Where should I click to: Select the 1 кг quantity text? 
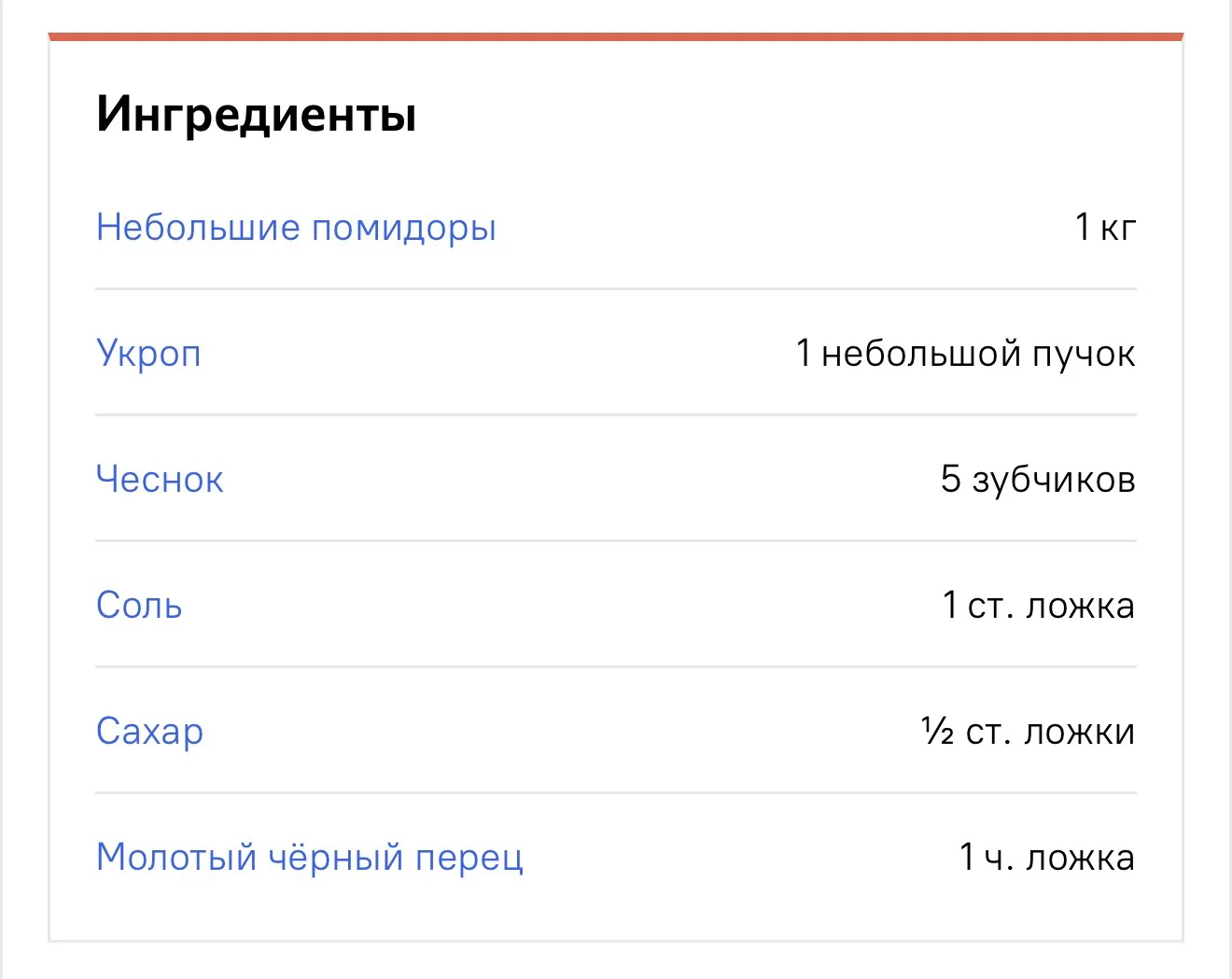pyautogui.click(x=1105, y=227)
